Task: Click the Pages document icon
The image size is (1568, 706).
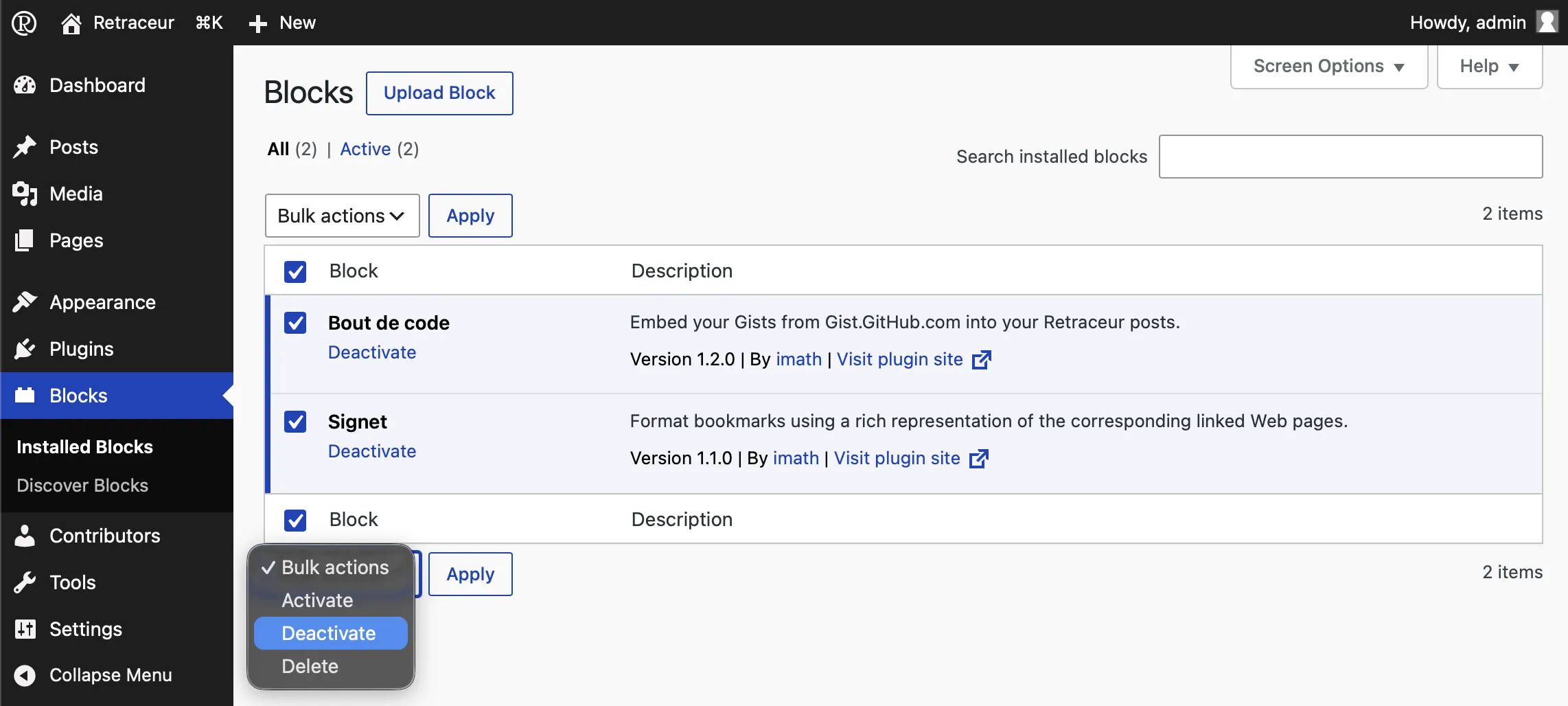Action: coord(25,240)
